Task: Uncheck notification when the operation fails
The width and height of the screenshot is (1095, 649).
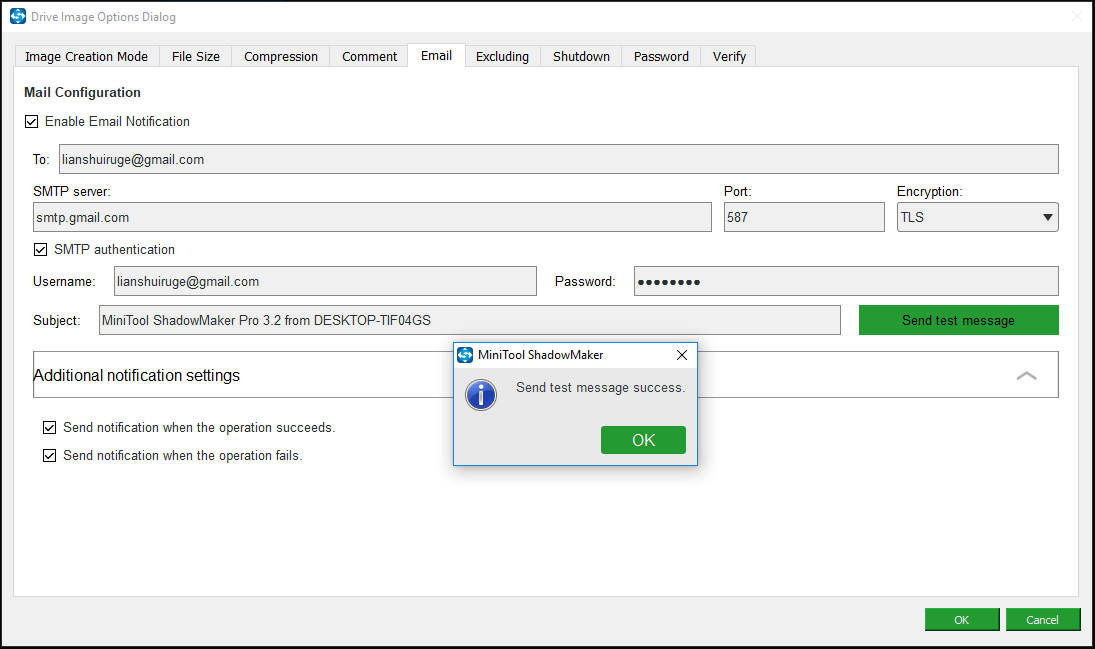Action: (50, 455)
